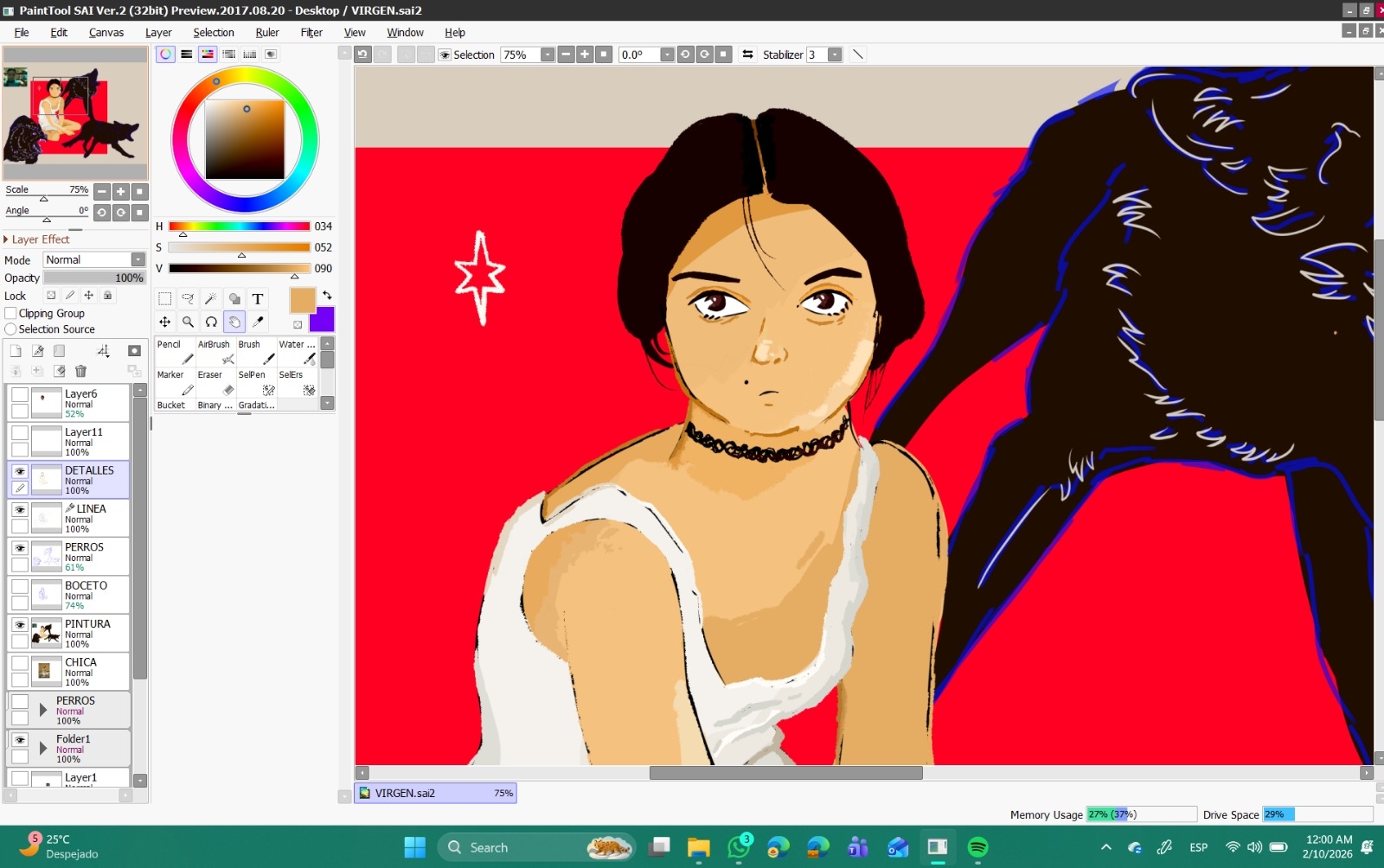Hide the PINTURA layer
Viewport: 1384px width, 868px height.
coord(20,624)
